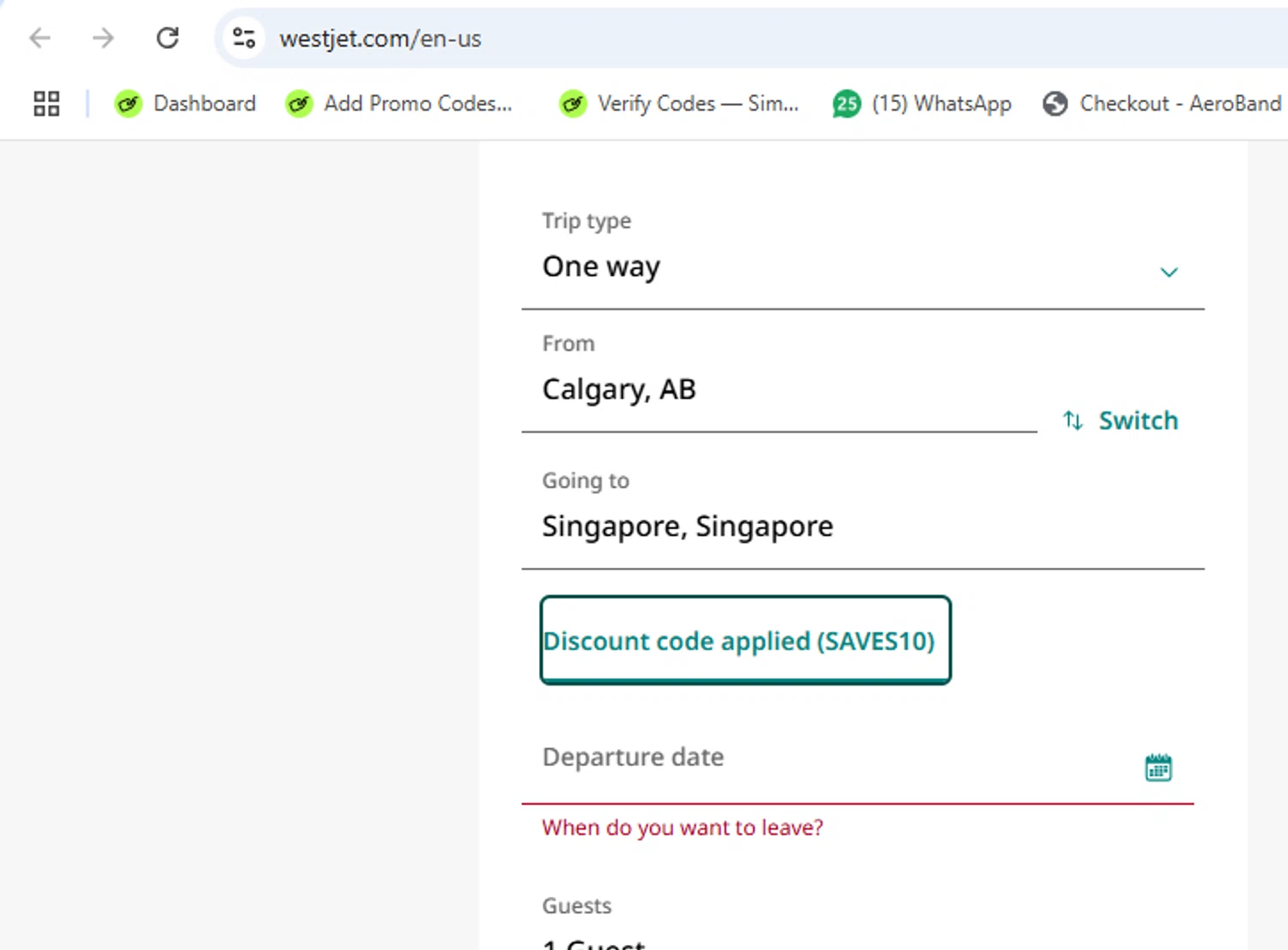Click the Dashboard bookmark green favicon
The height and width of the screenshot is (950, 1288).
(129, 104)
